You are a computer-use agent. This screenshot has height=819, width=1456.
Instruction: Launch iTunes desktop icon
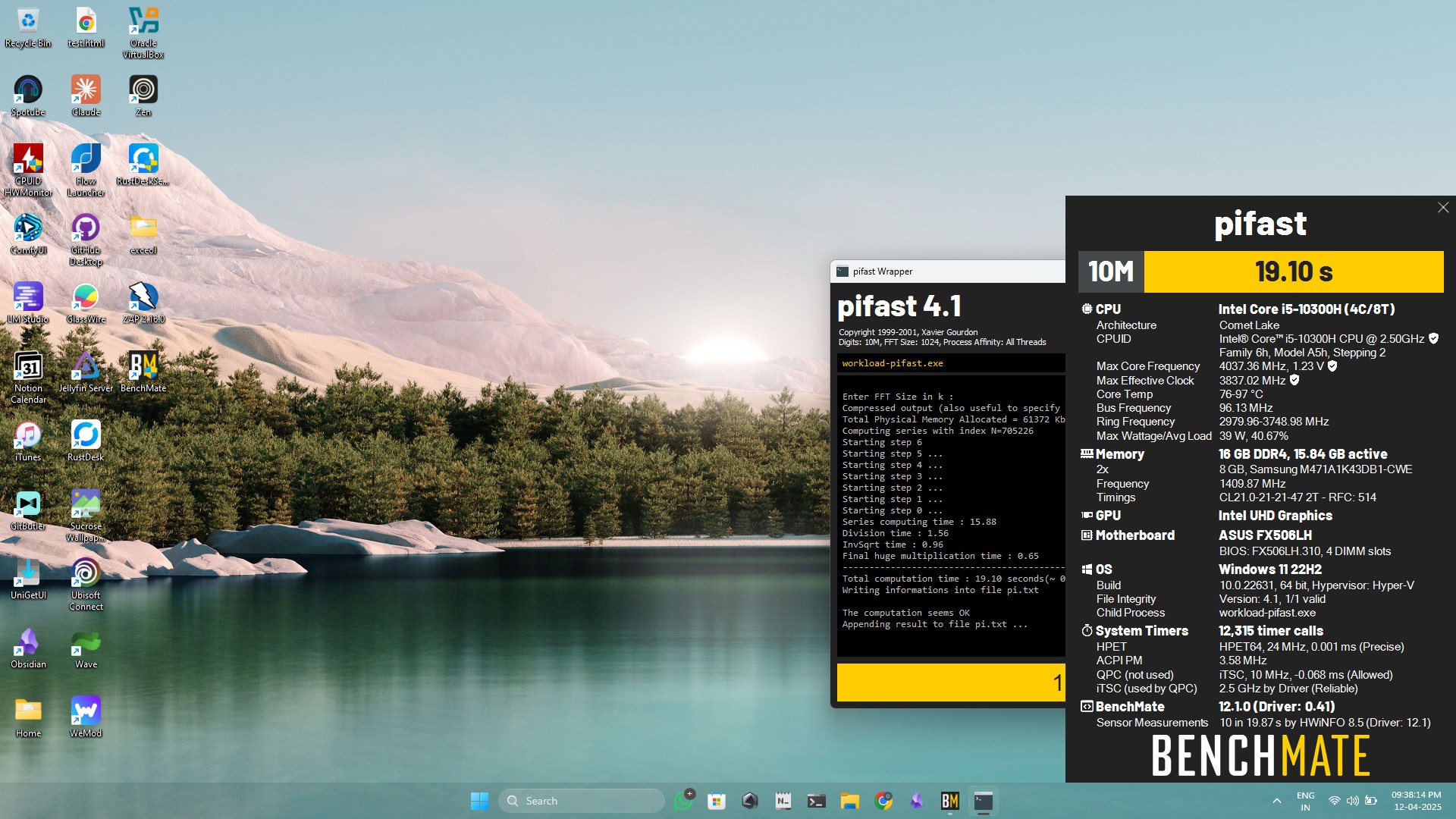click(28, 441)
